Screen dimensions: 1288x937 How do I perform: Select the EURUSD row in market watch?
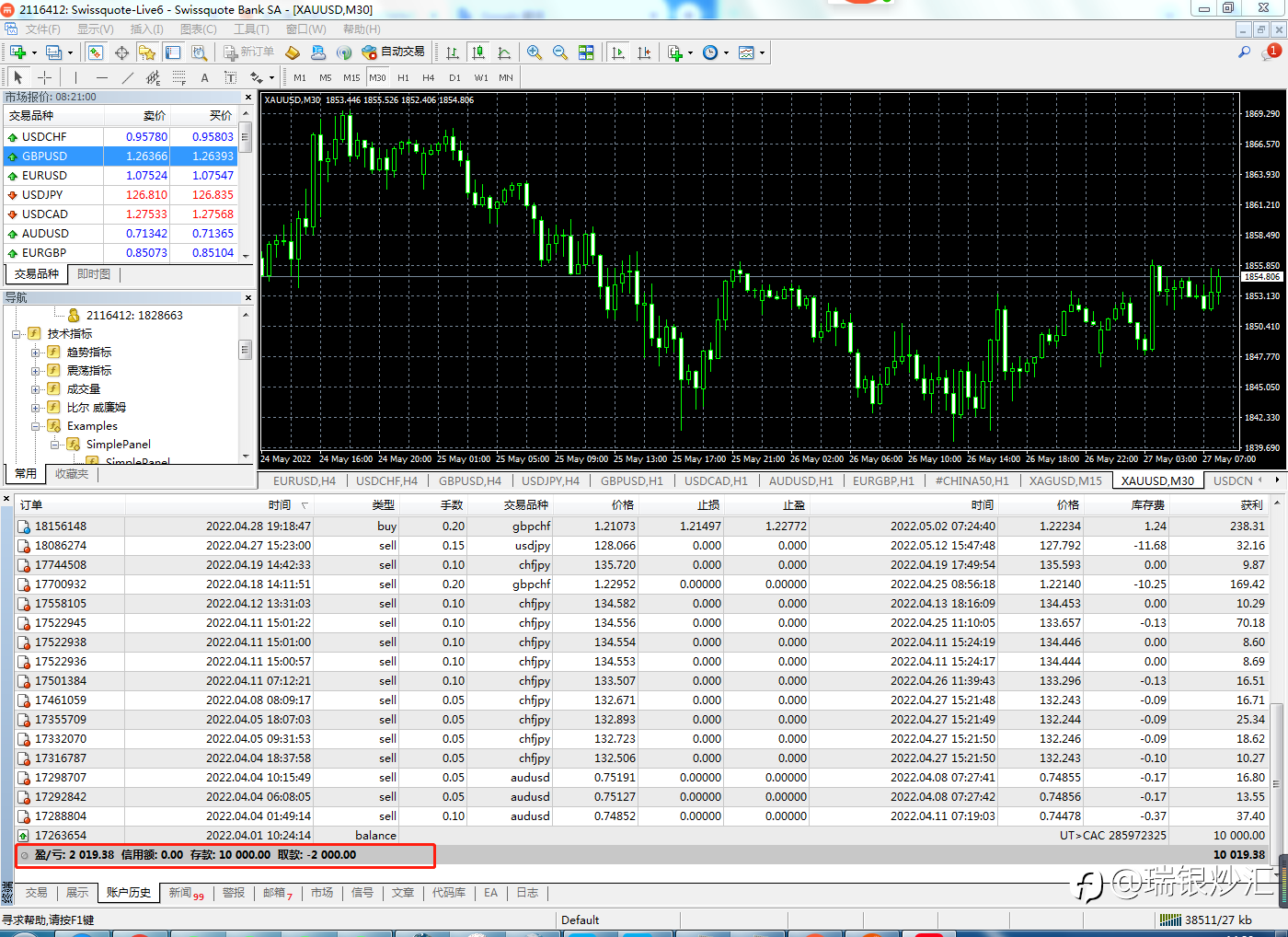[x=44, y=175]
